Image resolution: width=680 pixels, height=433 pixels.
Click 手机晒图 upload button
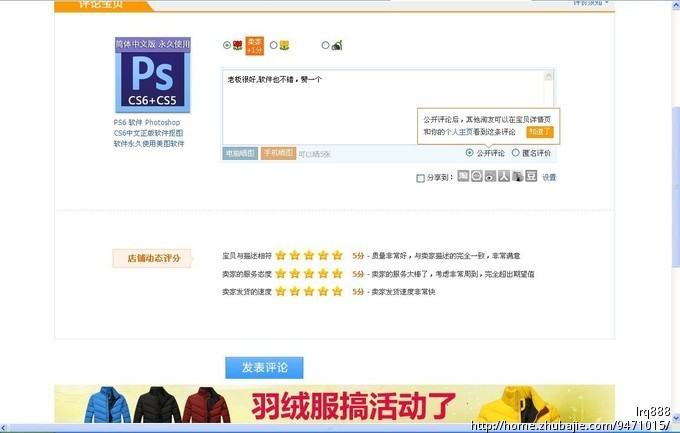coord(278,153)
